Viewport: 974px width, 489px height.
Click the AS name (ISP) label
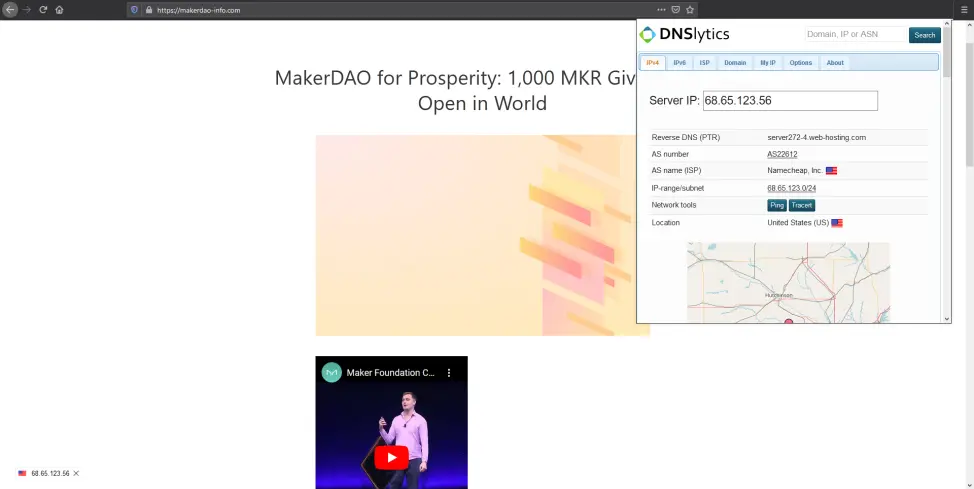tap(676, 170)
